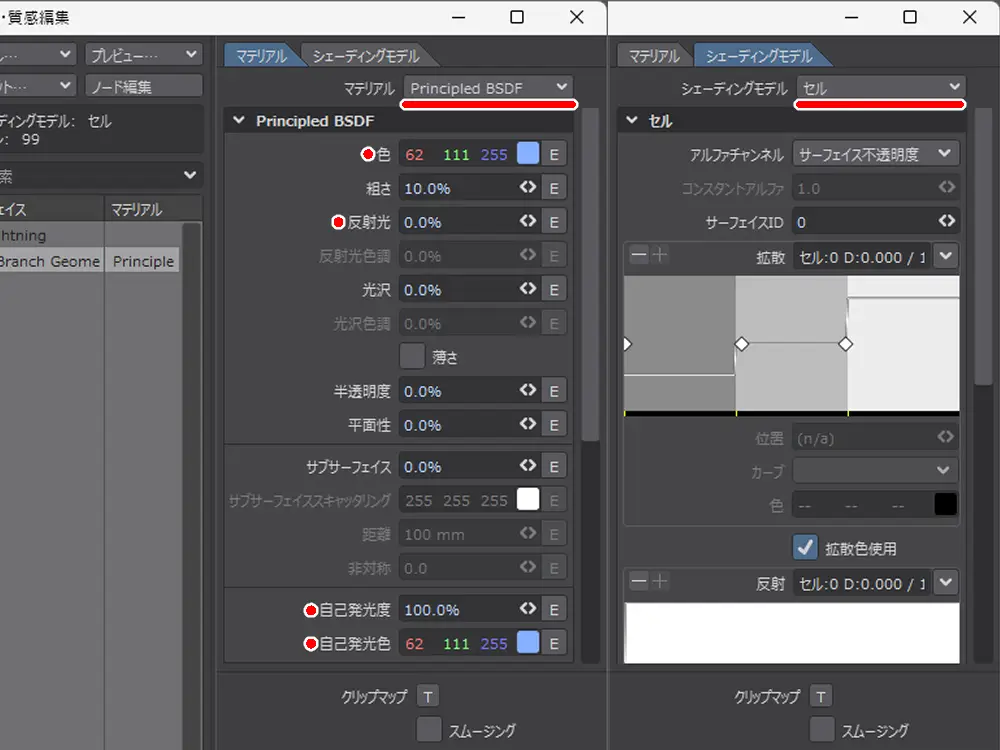Open the envelope for 自己発光度
Image resolution: width=1000 pixels, height=750 pixels.
[x=554, y=610]
